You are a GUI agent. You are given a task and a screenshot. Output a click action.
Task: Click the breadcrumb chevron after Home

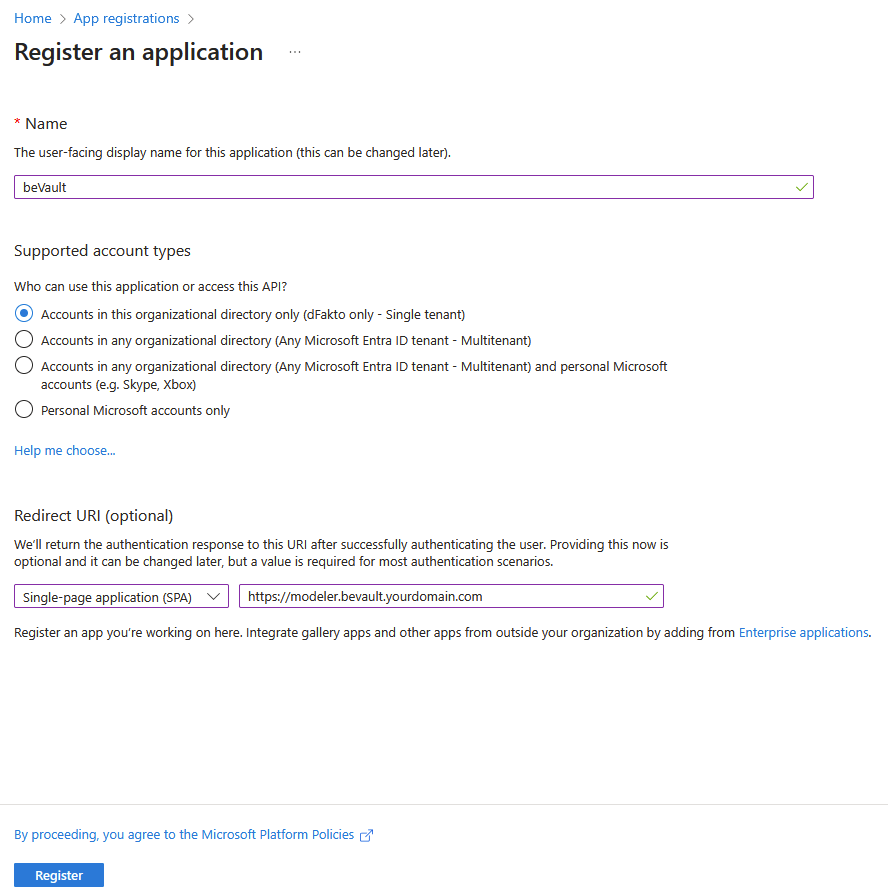coord(62,19)
